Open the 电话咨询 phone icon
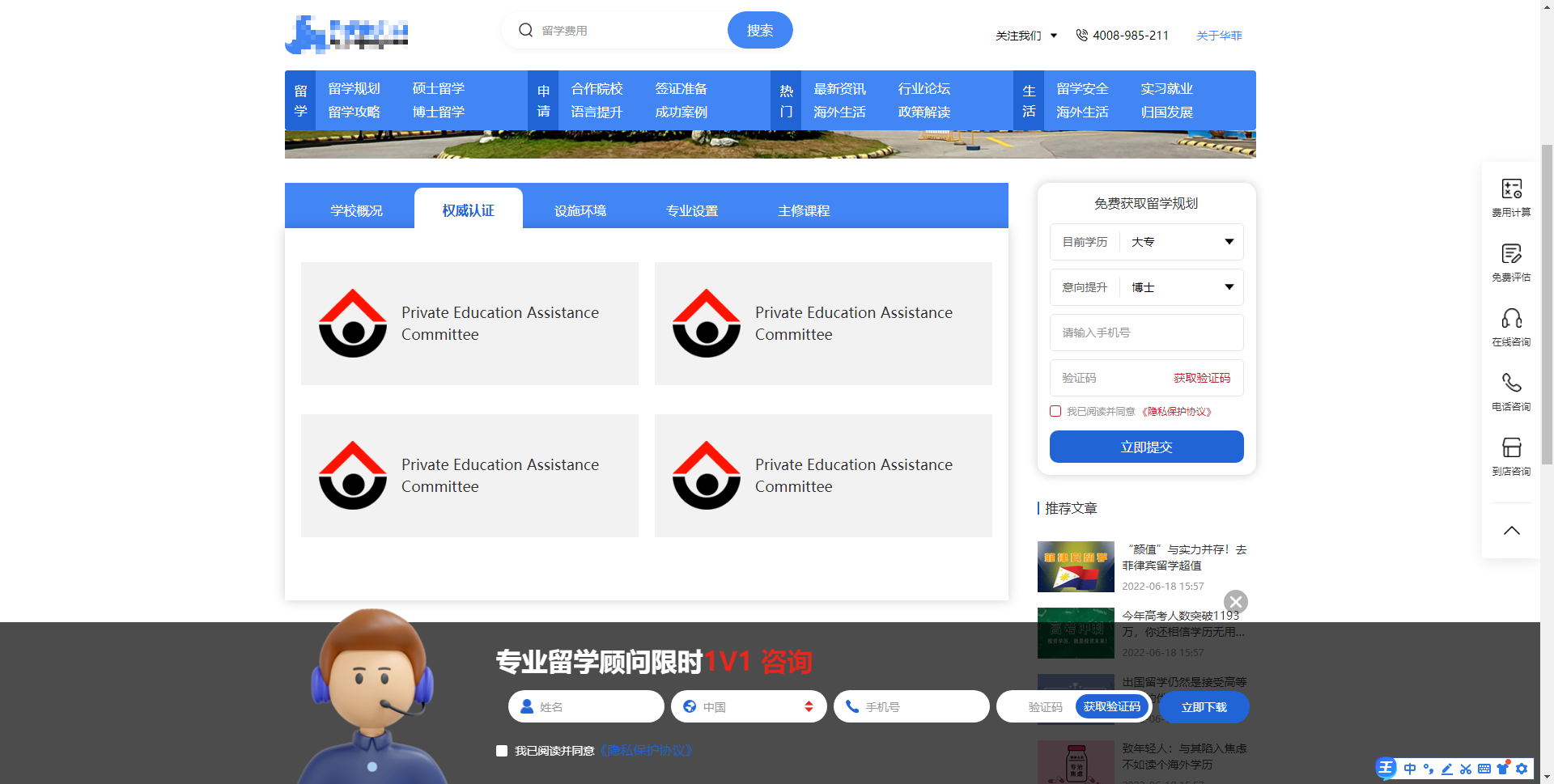Viewport: 1554px width, 784px height. pos(1511,383)
